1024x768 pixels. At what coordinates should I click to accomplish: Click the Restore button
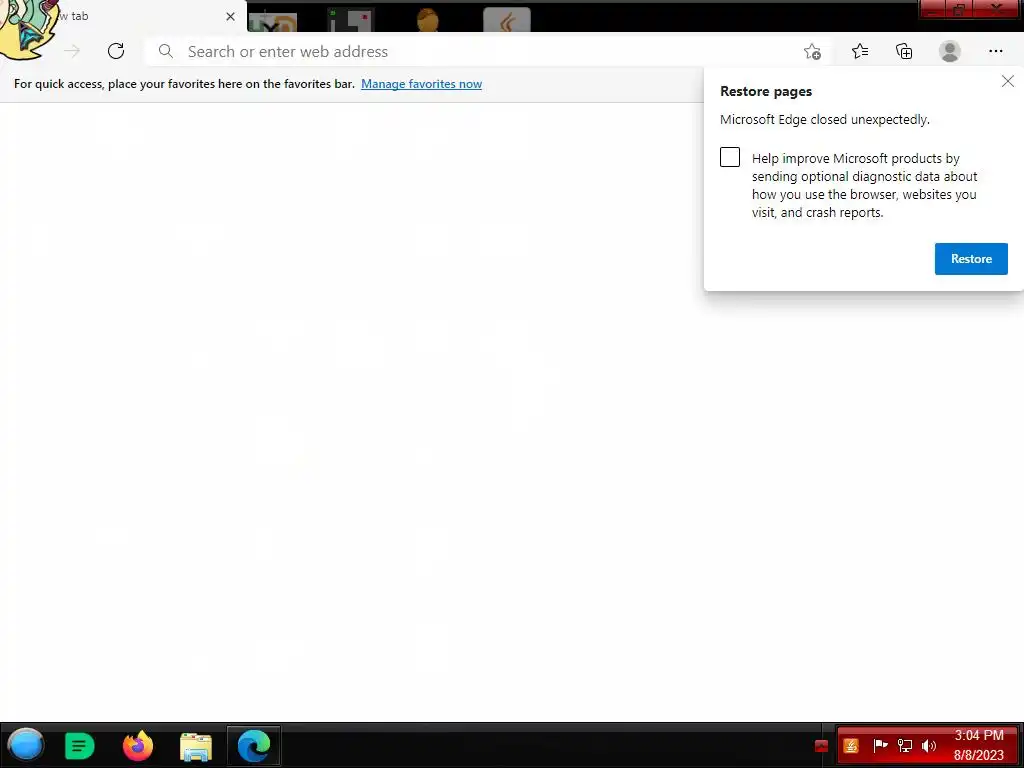coord(971,259)
